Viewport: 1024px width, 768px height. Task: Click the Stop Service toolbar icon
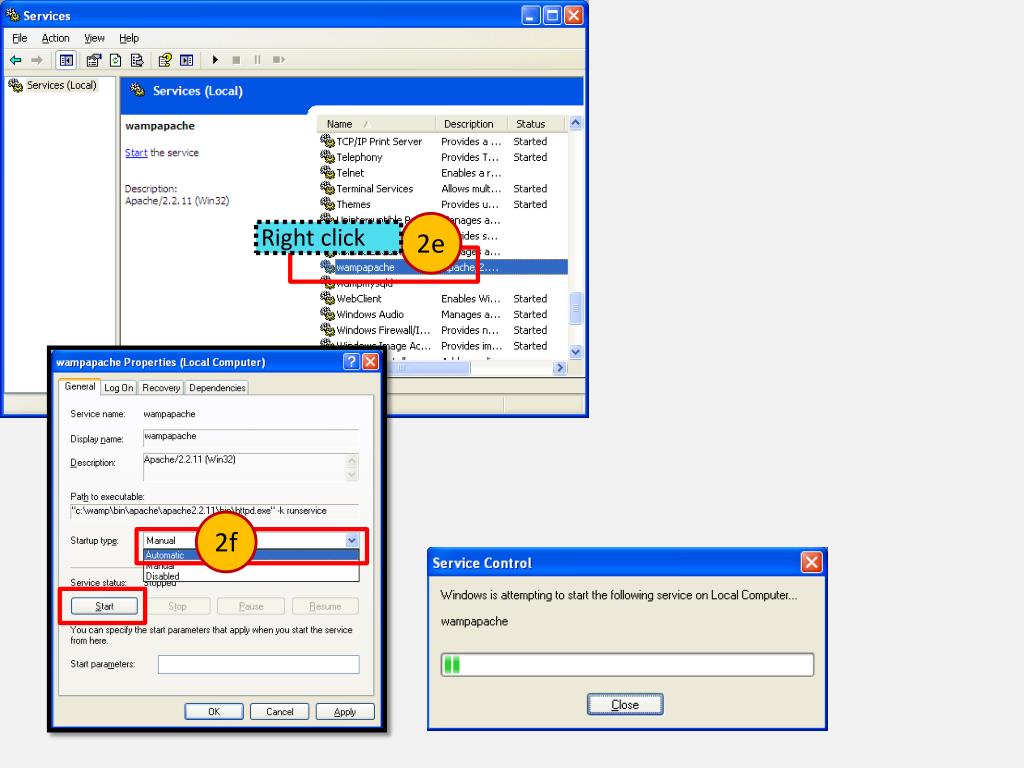pos(236,60)
